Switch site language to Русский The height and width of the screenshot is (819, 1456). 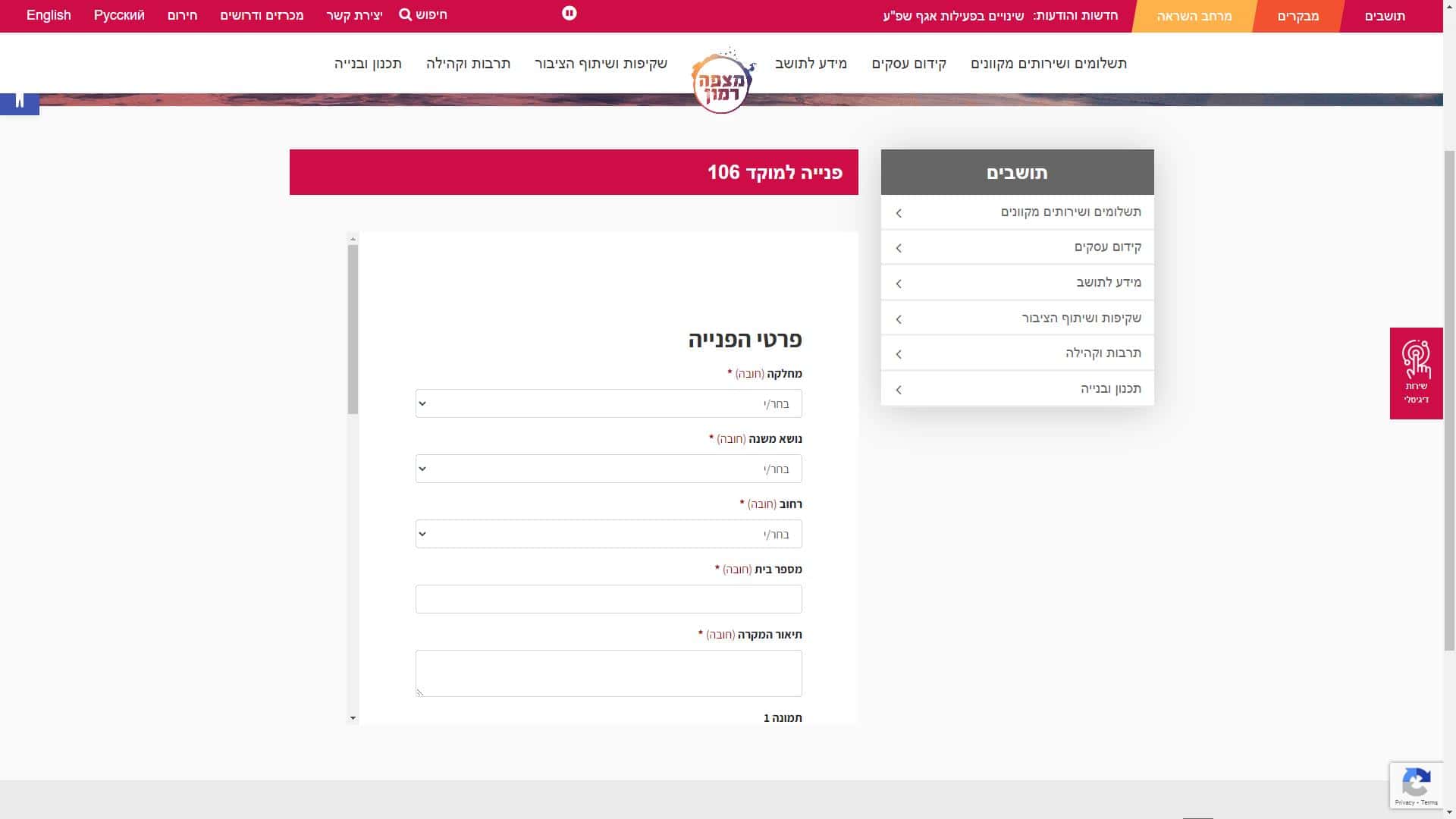pyautogui.click(x=119, y=15)
